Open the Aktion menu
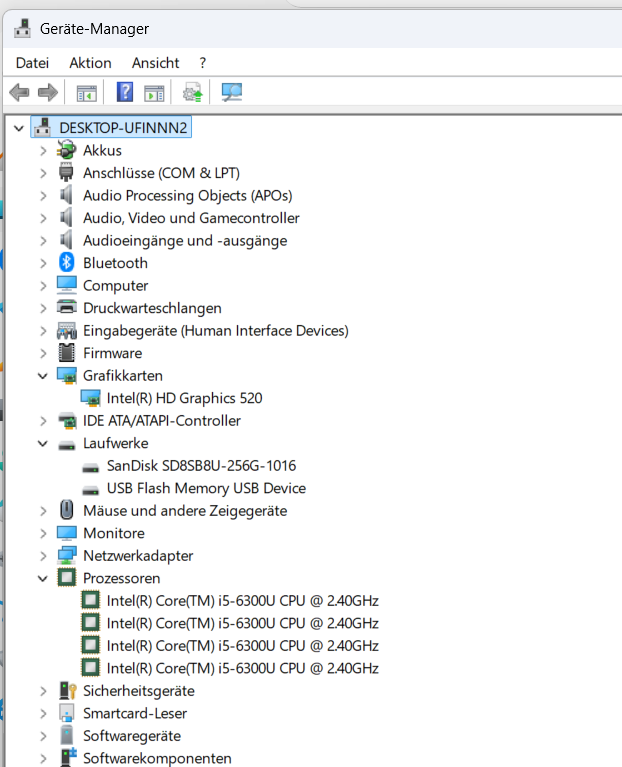Image resolution: width=622 pixels, height=767 pixels. [x=90, y=63]
